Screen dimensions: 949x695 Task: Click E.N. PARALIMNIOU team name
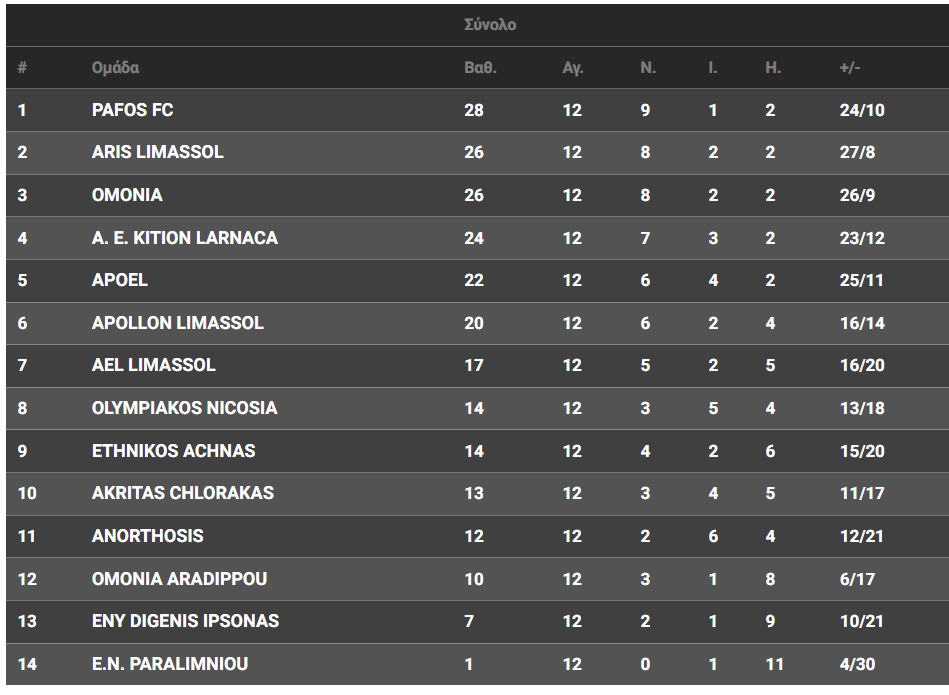pyautogui.click(x=169, y=664)
